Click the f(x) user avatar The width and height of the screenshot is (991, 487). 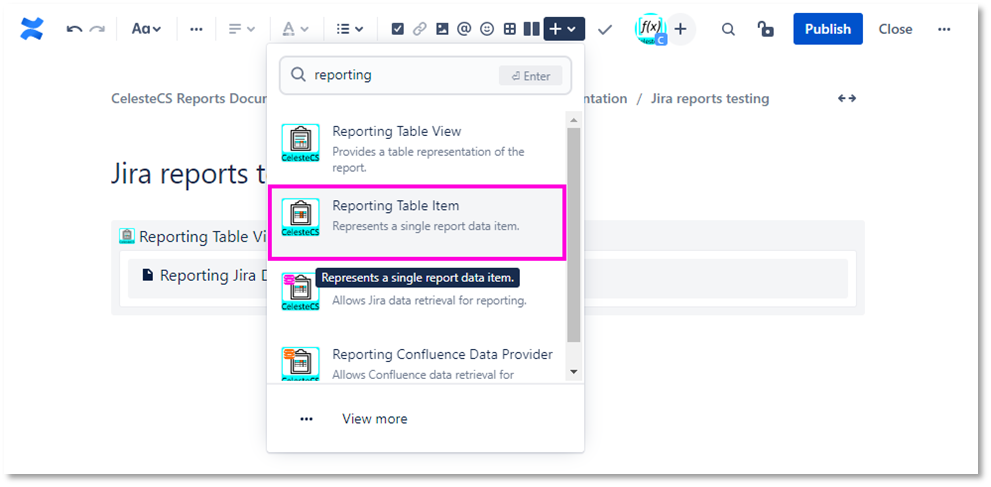(650, 29)
